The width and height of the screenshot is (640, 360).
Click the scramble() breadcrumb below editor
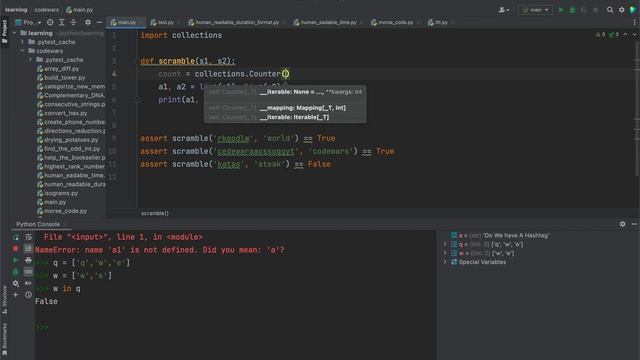[x=155, y=213]
